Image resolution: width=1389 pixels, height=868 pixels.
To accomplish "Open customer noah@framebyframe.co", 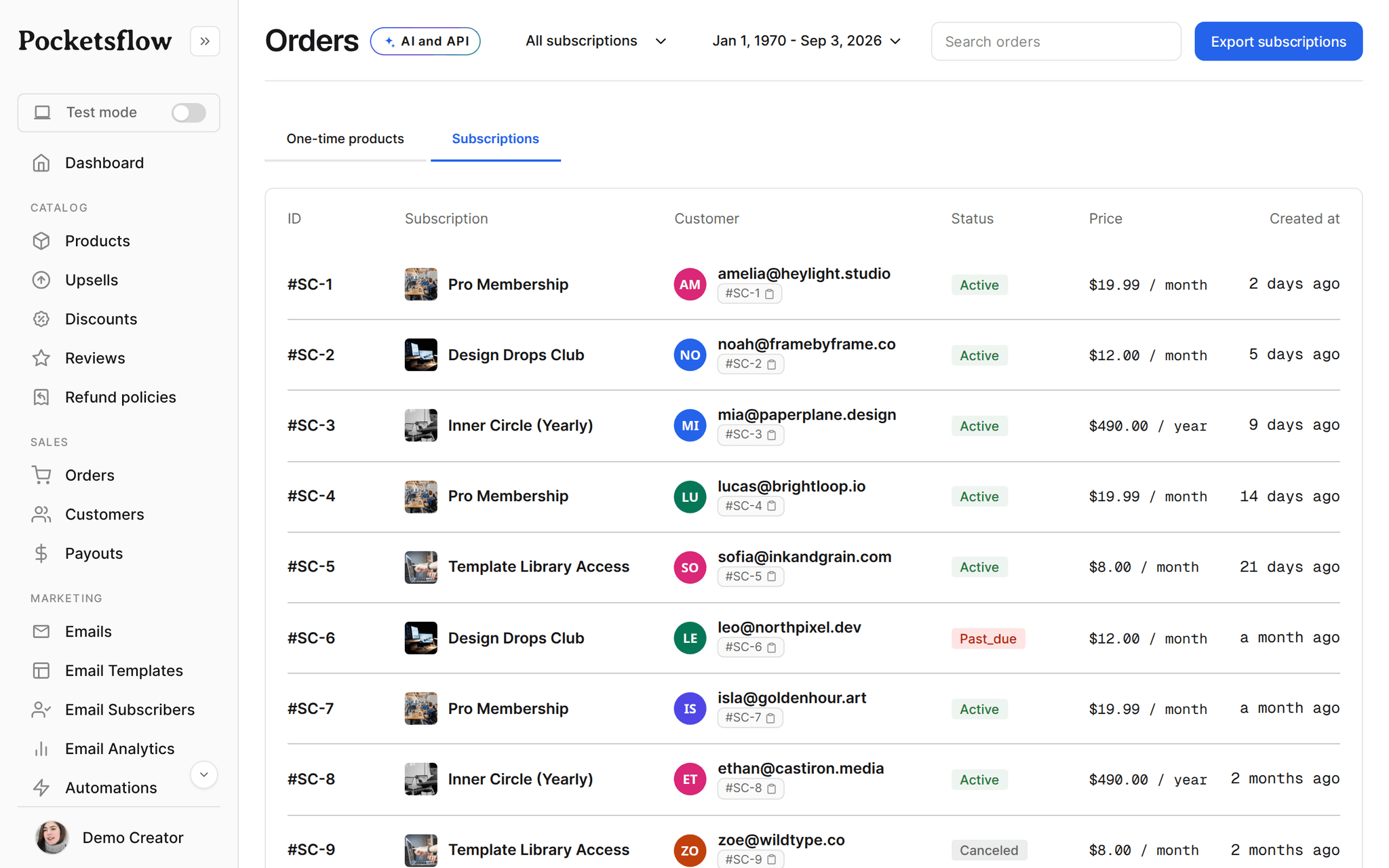I will coord(806,344).
